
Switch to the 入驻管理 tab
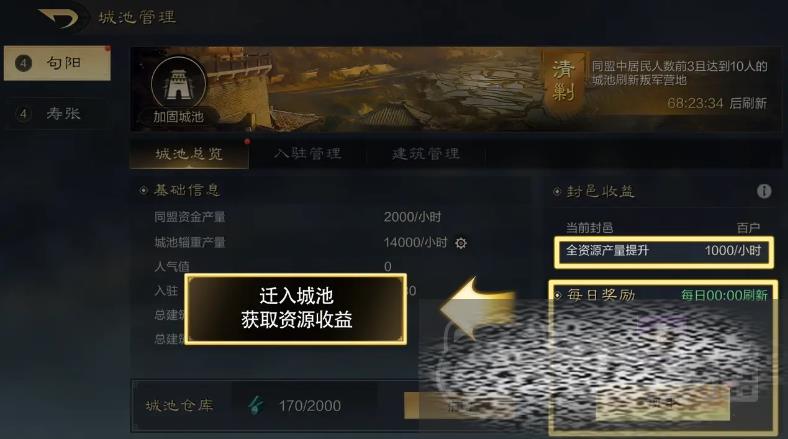click(x=308, y=153)
